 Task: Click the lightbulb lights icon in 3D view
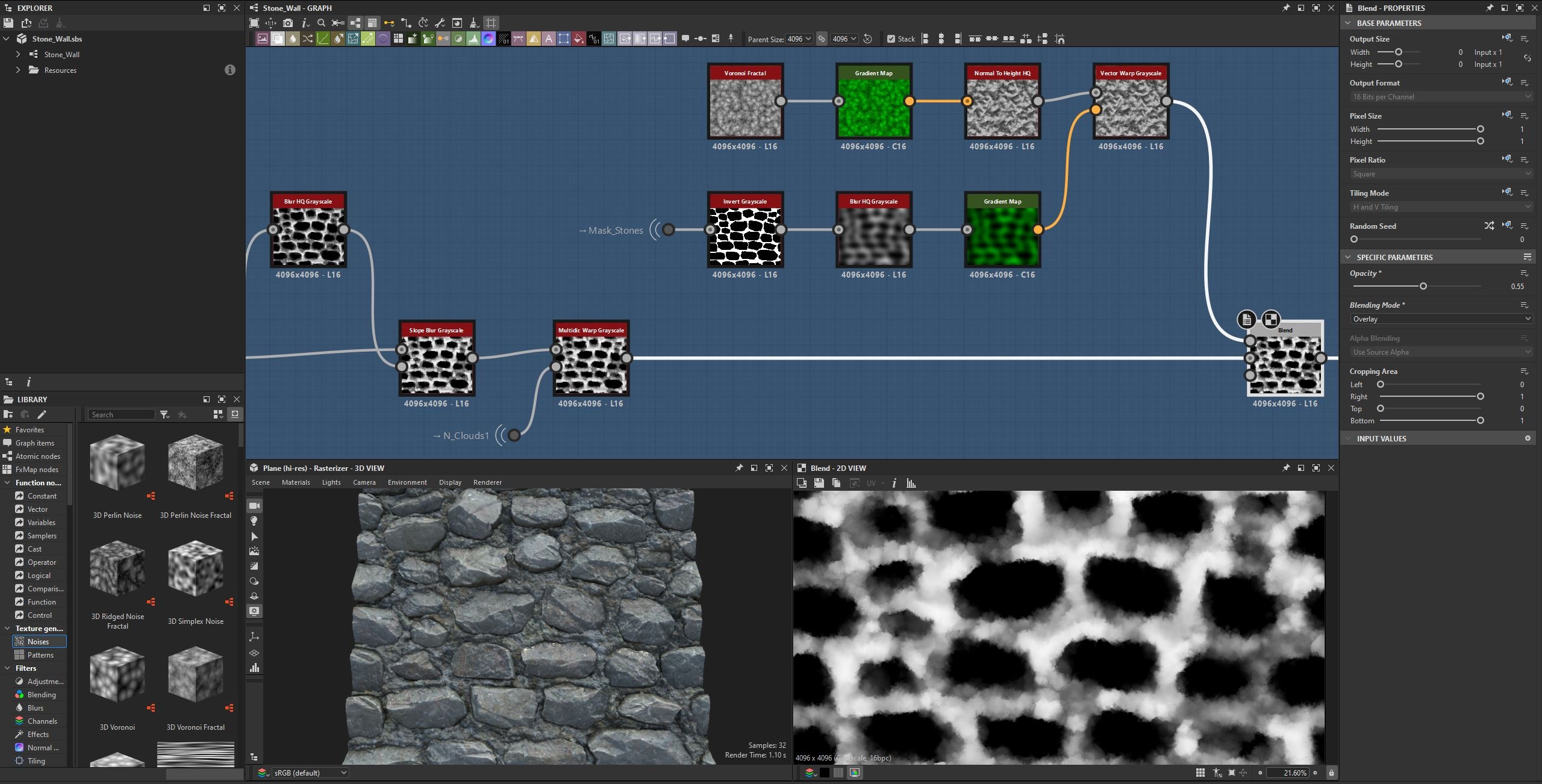point(254,521)
